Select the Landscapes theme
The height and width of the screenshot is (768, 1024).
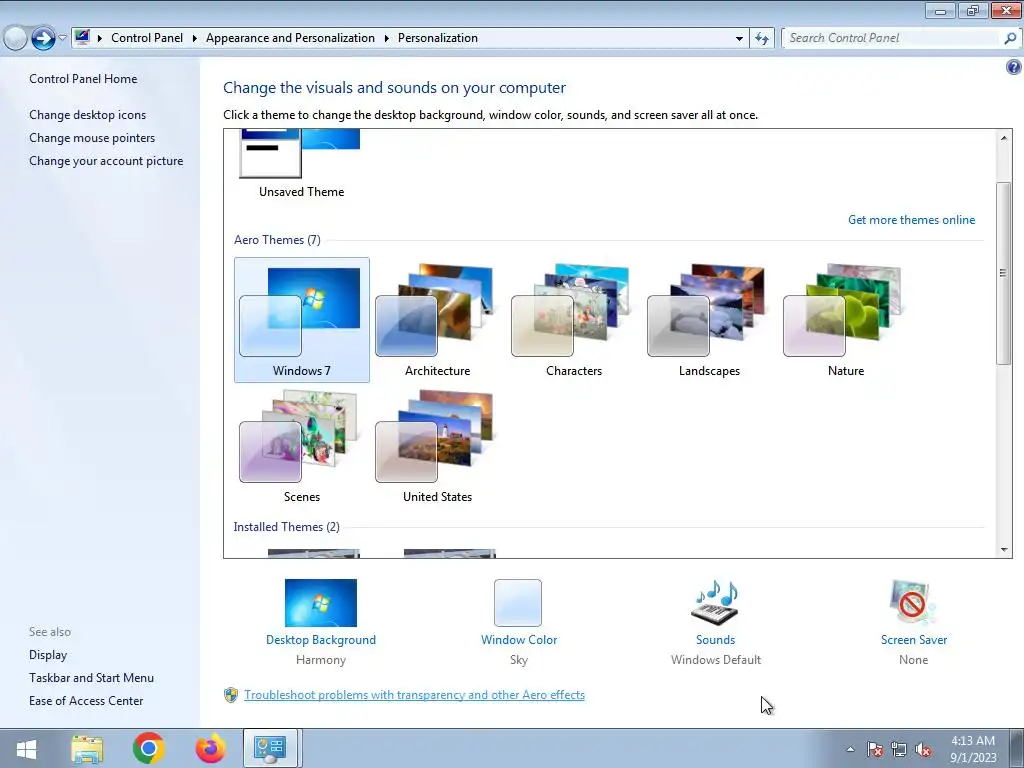click(x=709, y=319)
